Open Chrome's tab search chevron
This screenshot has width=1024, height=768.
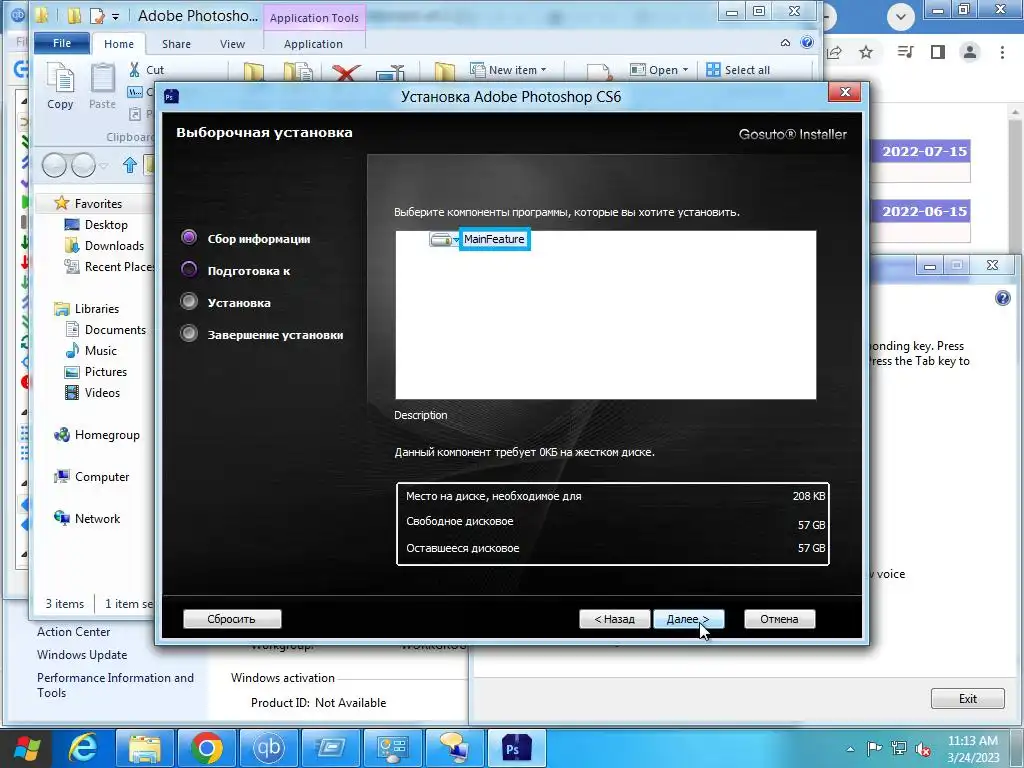901,17
